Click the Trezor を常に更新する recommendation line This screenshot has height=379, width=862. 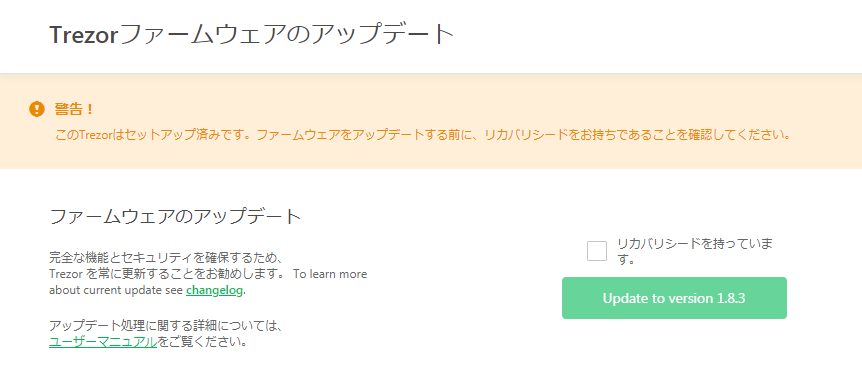point(167,274)
